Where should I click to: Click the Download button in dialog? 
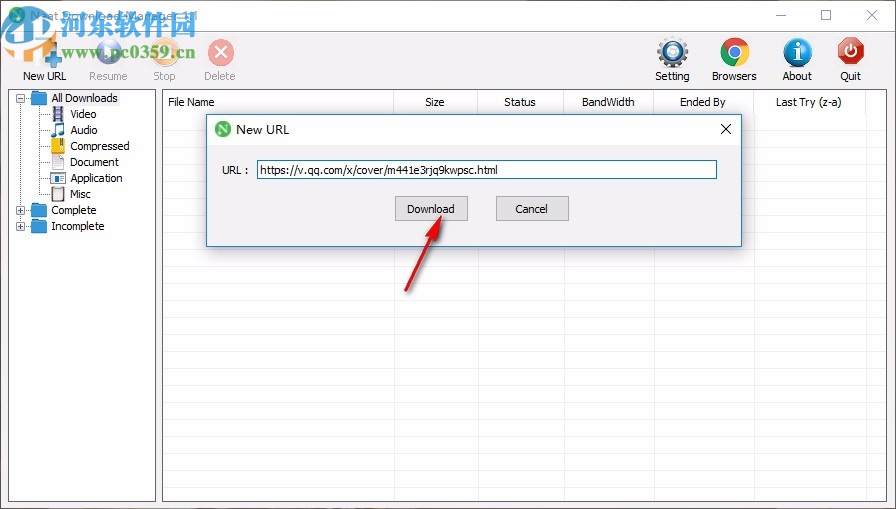[x=431, y=209]
